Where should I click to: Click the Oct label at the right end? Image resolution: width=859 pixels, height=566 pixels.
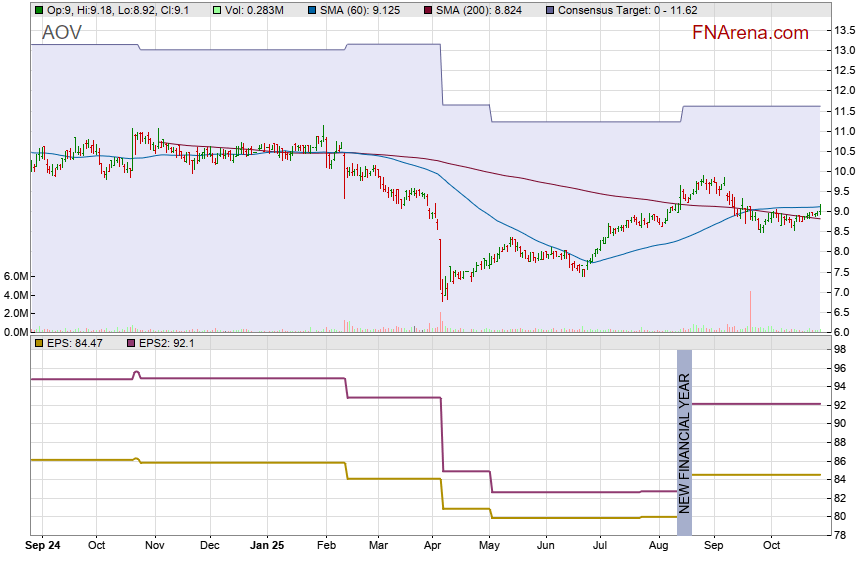click(x=771, y=546)
